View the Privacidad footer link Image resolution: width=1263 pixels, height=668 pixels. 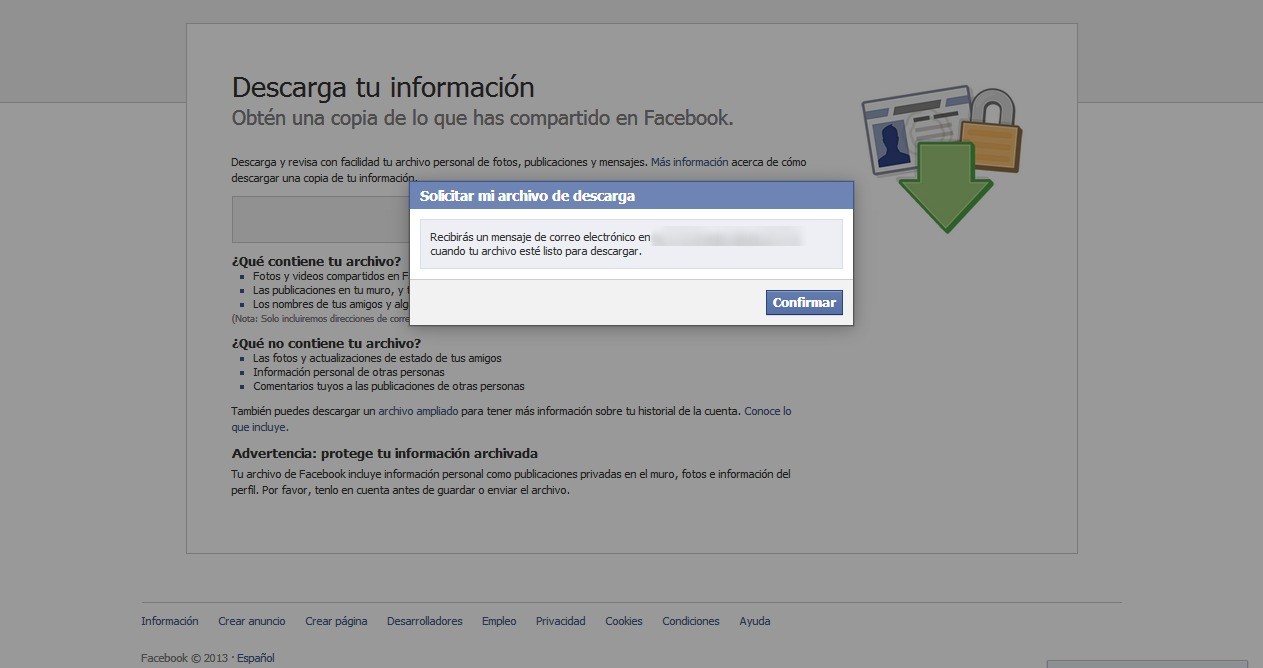[x=561, y=621]
